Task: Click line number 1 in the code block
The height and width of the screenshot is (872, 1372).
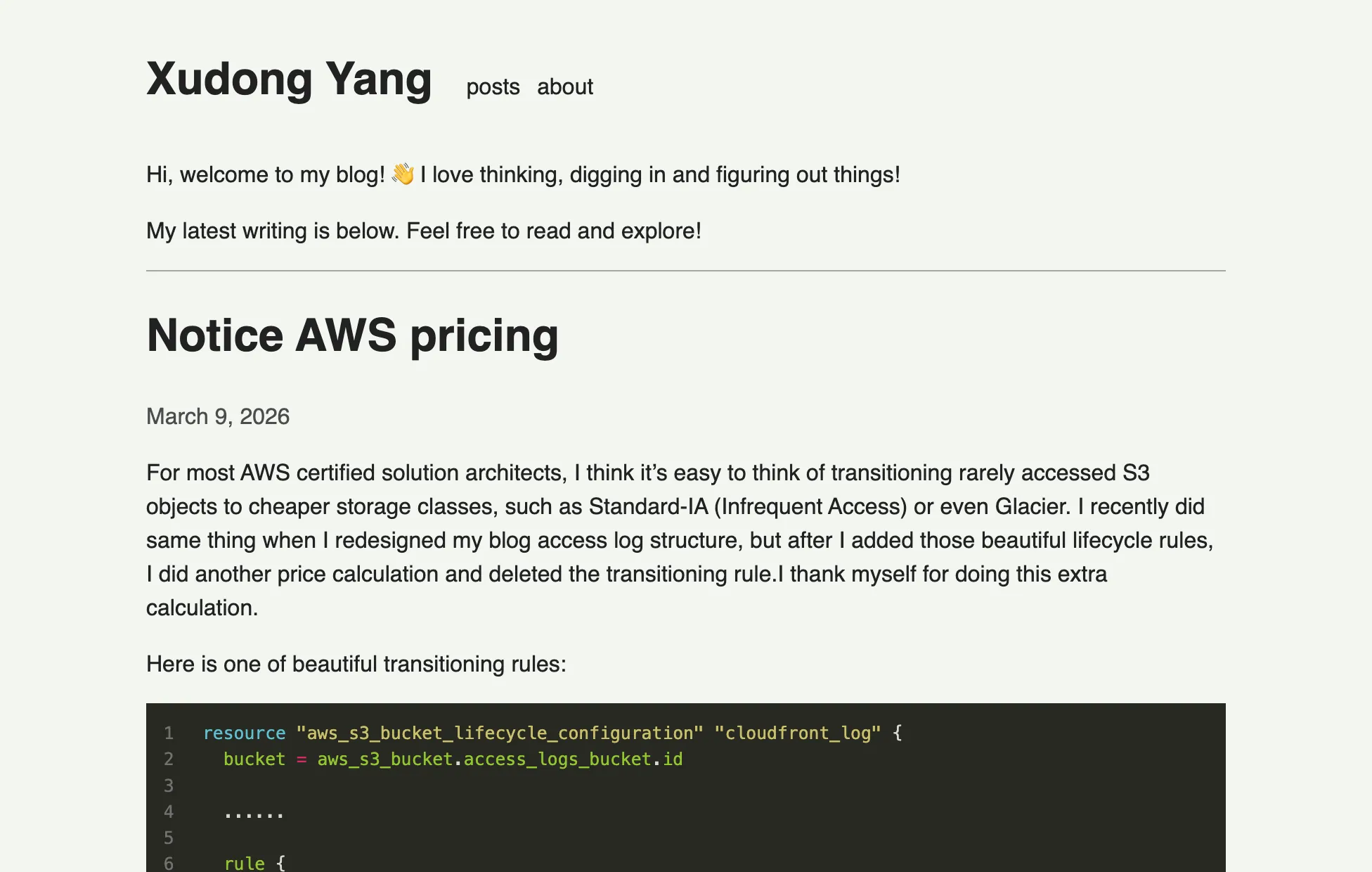Action: click(169, 733)
